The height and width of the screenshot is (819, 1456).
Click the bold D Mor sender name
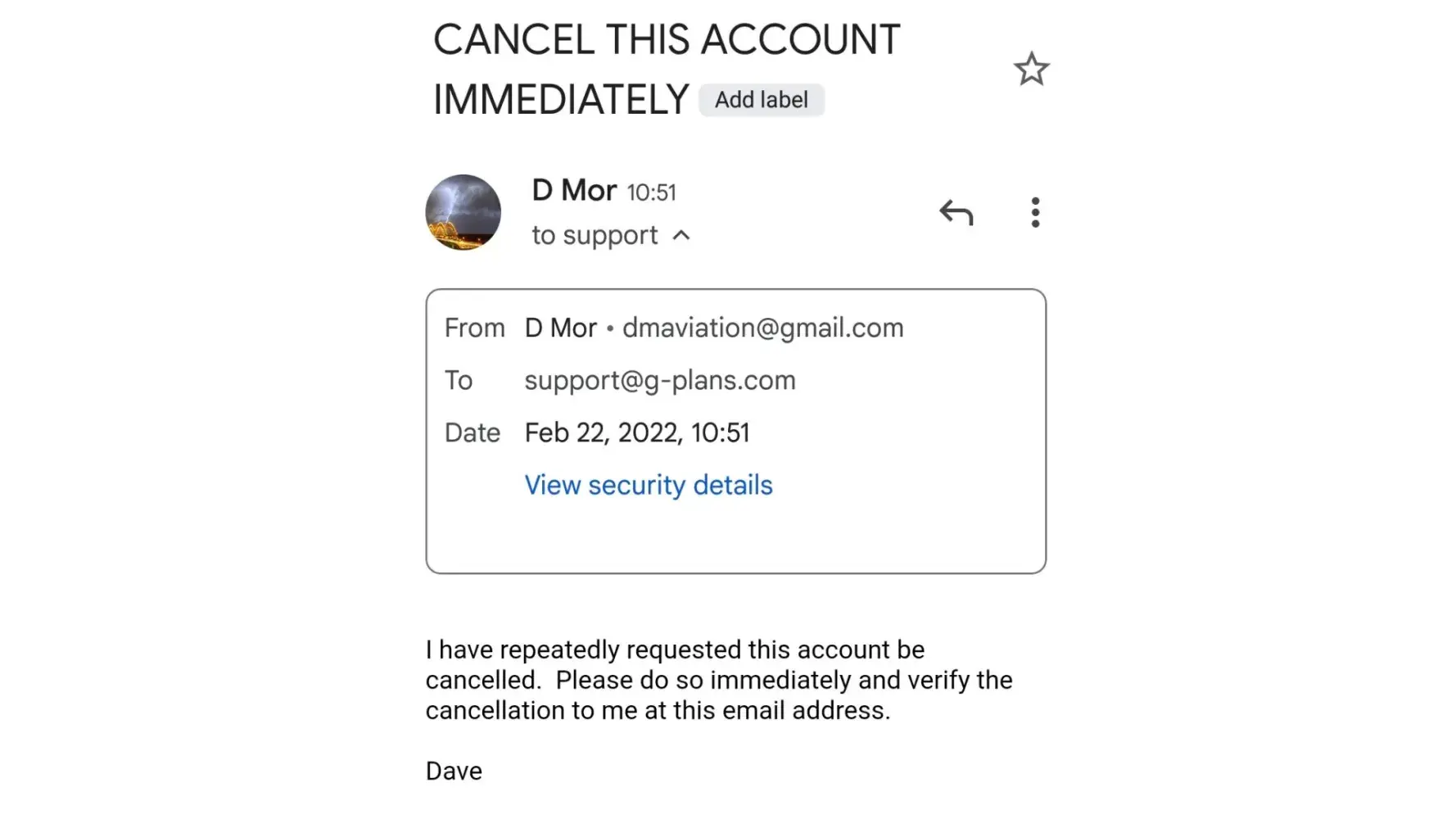click(x=574, y=191)
